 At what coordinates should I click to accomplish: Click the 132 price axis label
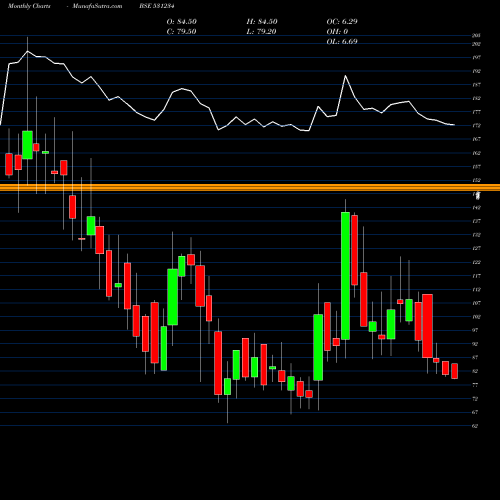pos(476,235)
